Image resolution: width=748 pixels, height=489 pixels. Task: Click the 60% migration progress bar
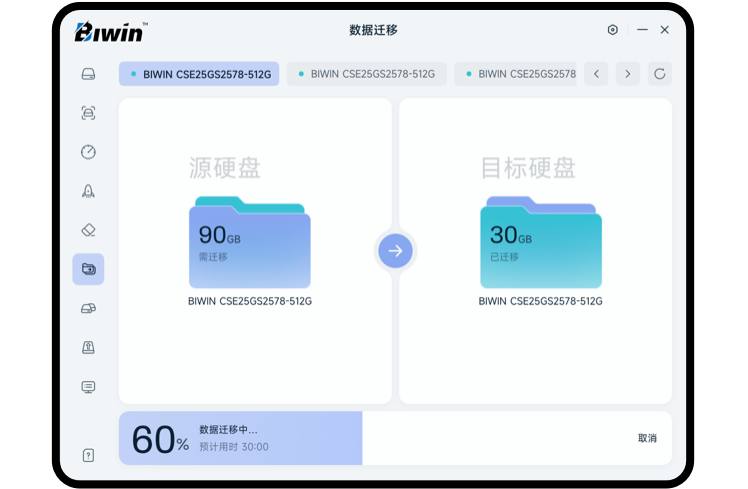click(240, 438)
